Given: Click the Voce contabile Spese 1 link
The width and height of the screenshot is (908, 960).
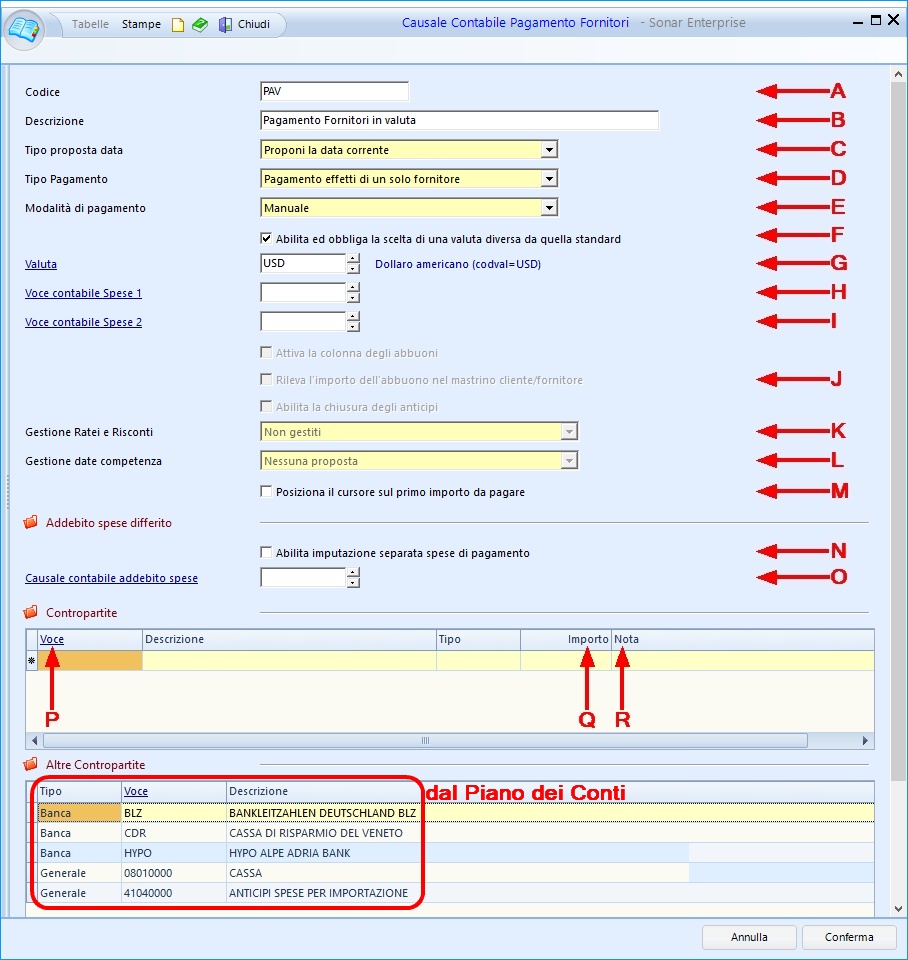Looking at the screenshot, I should 83,293.
